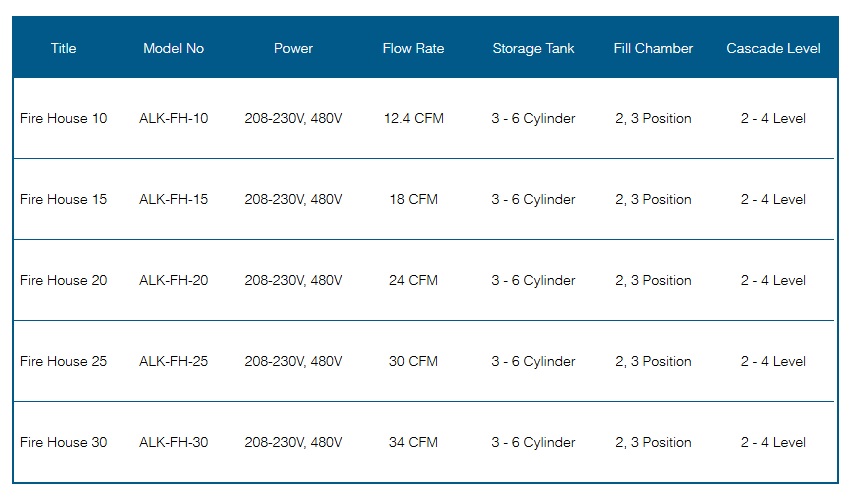Click Fire House 30 power voltage cell
The width and height of the screenshot is (853, 497).
point(293,443)
